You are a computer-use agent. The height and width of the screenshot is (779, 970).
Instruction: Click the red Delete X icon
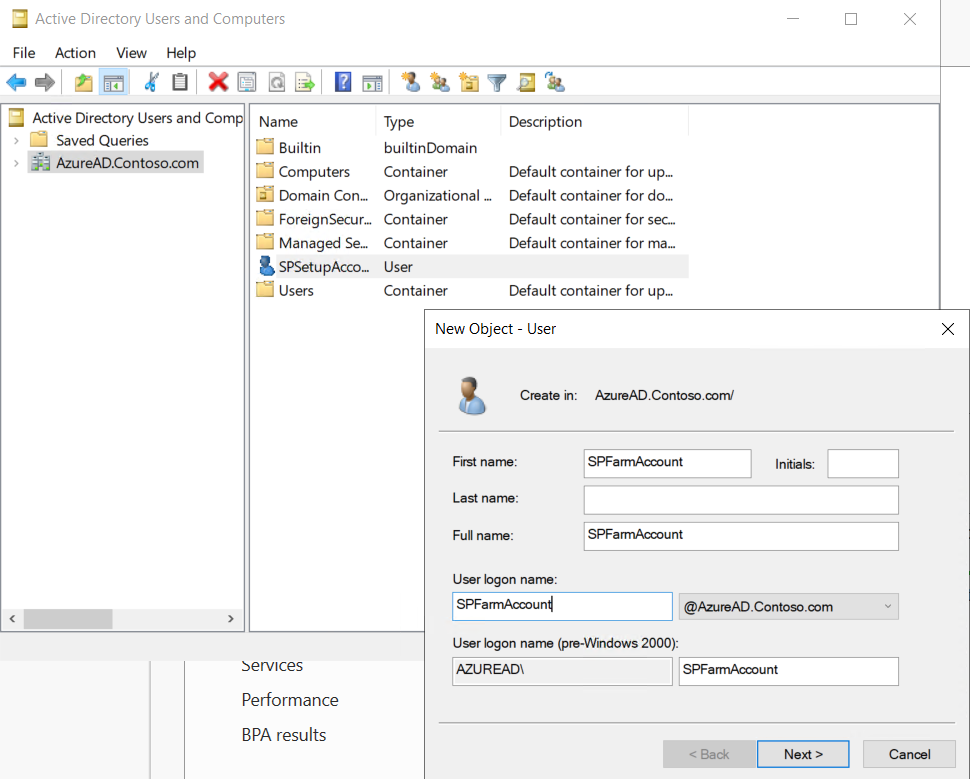pos(218,82)
